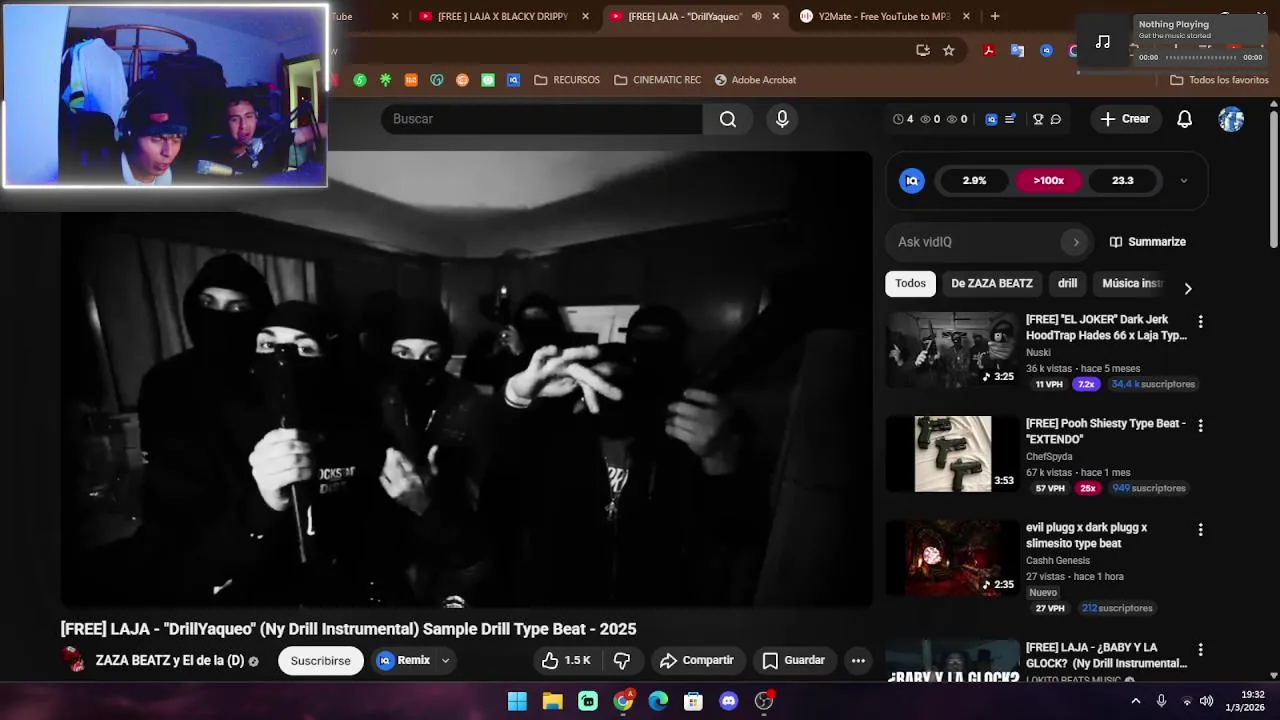Click the Crear button
Viewport: 1280px width, 720px height.
pos(1125,119)
